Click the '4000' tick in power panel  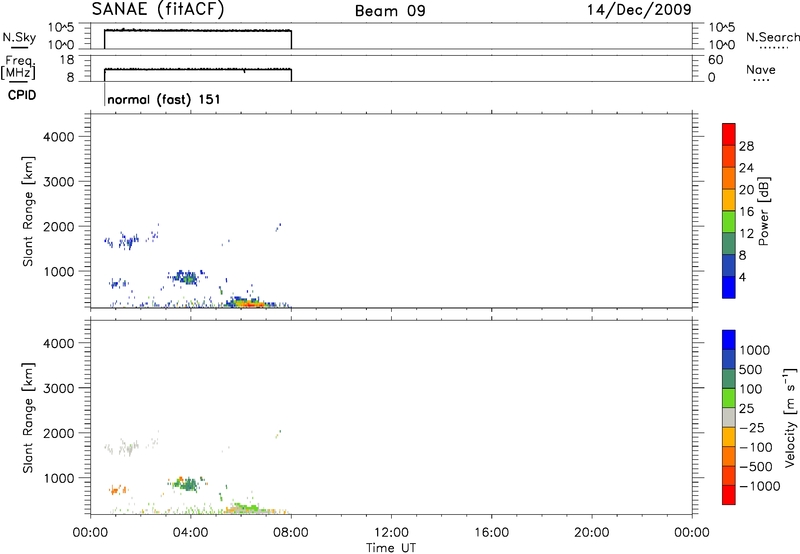pyautogui.click(x=59, y=137)
